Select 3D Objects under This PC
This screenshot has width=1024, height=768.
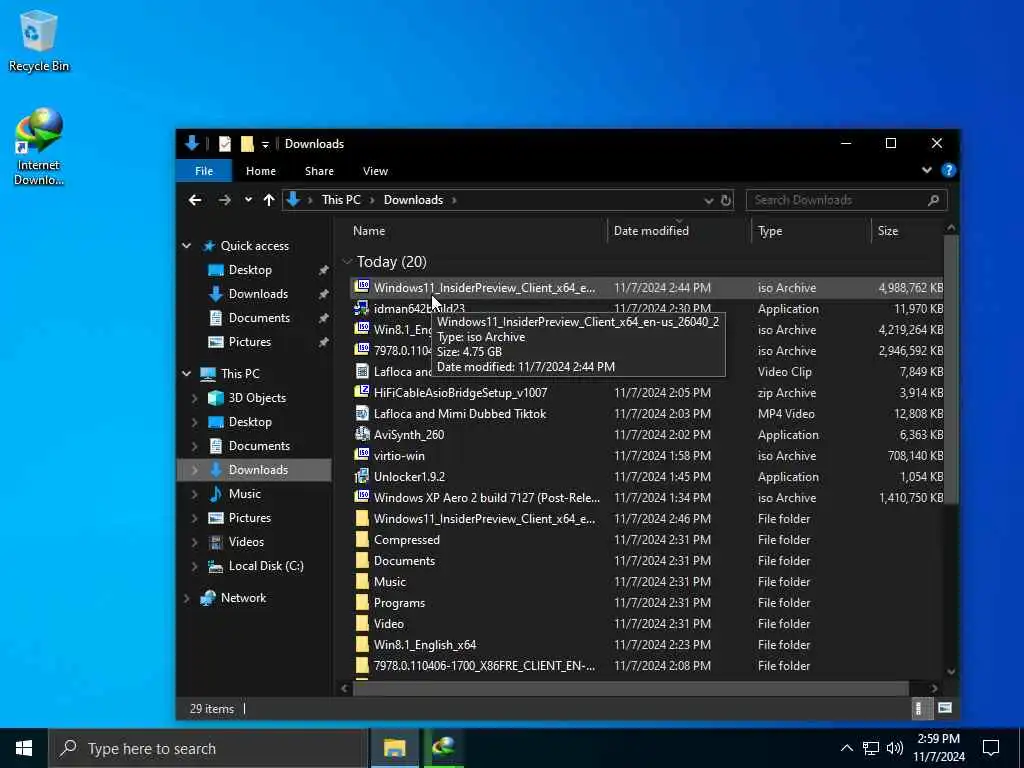tap(257, 398)
